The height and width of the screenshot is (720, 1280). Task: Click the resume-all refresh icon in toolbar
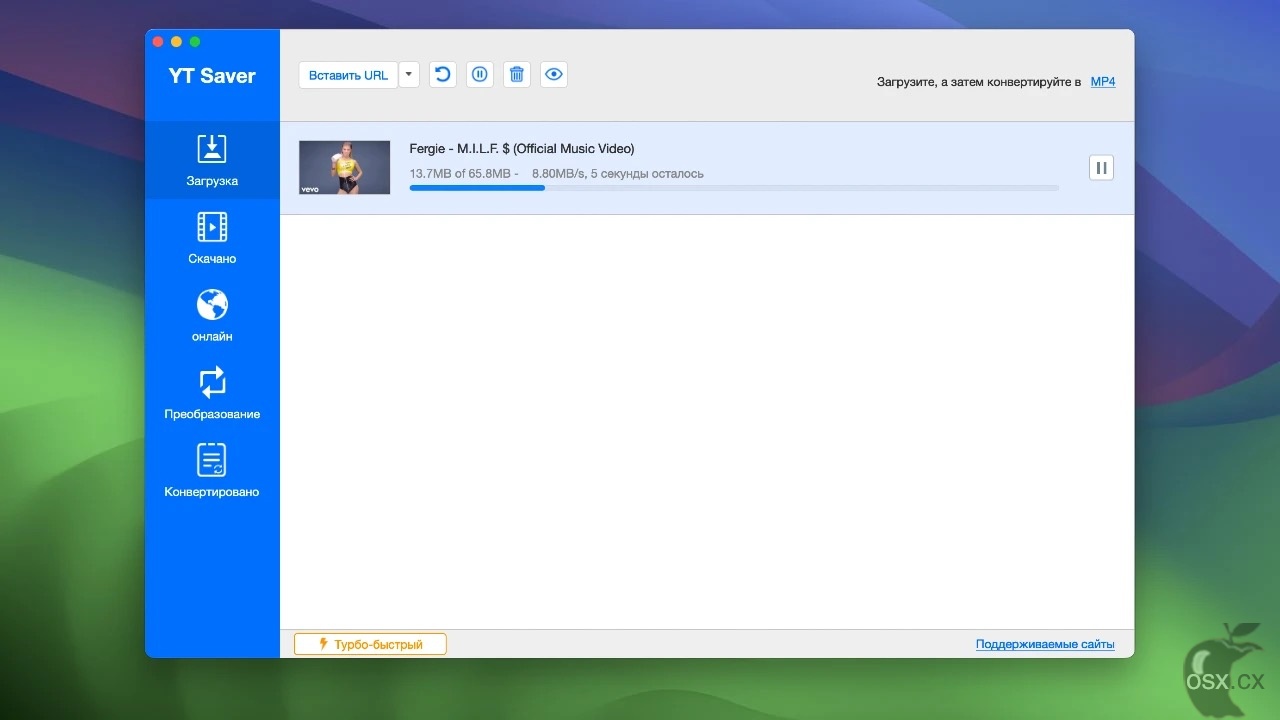(x=443, y=75)
